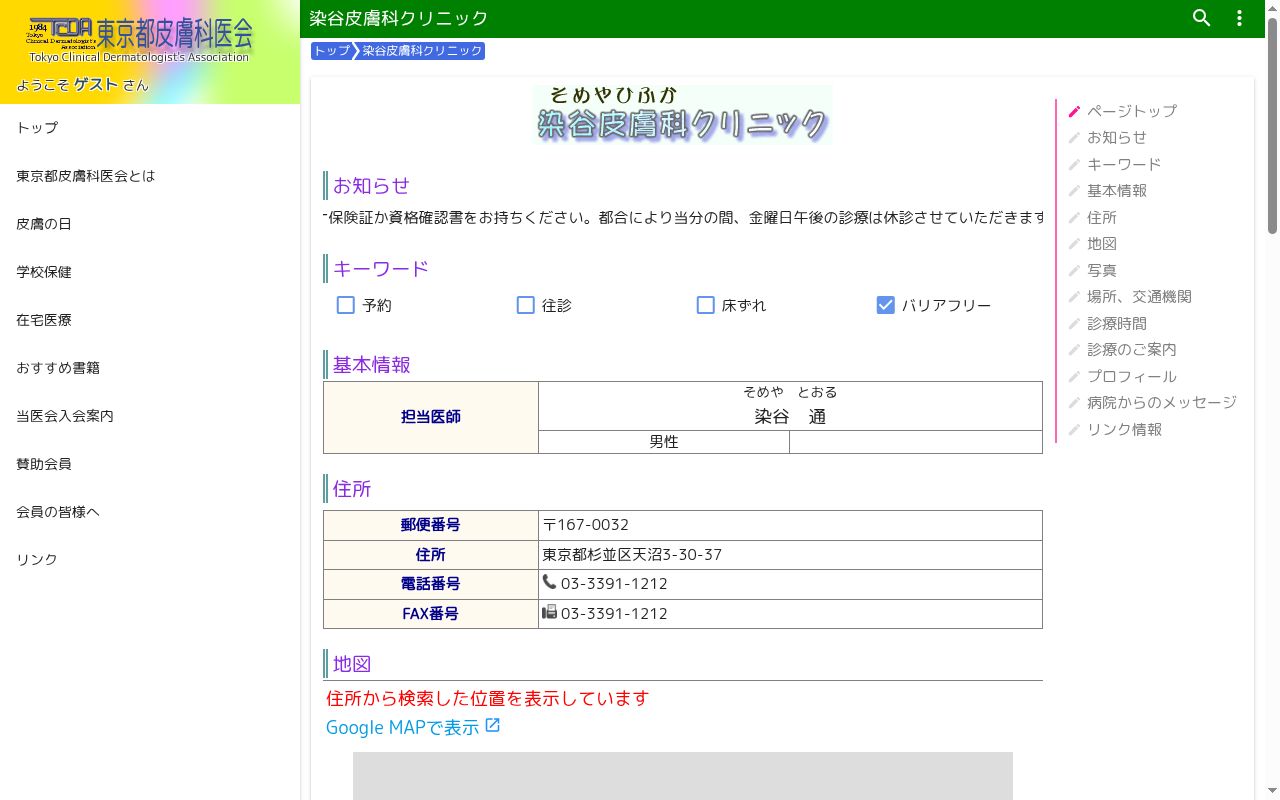Open トップ in the left sidebar
This screenshot has width=1280, height=800.
tap(150, 128)
